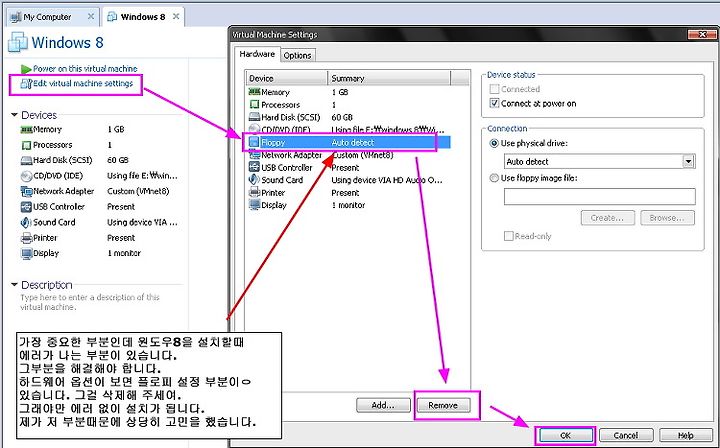
Task: Remove the selected Floppy device
Action: click(443, 405)
